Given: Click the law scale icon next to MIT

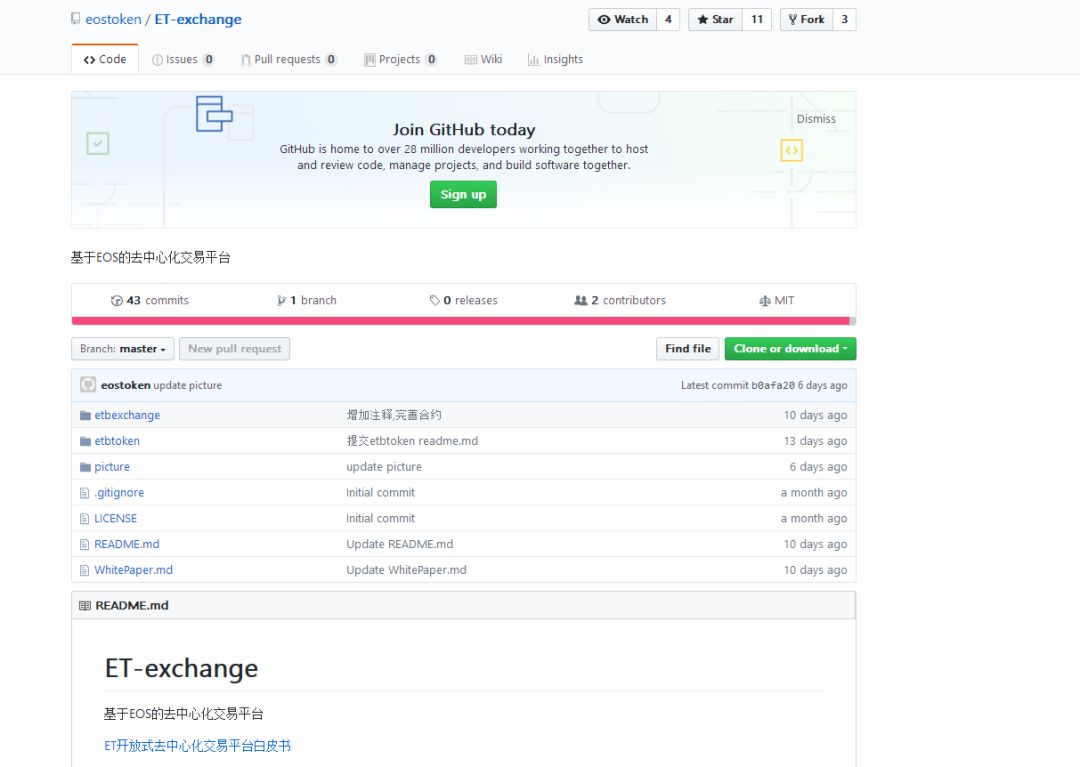Looking at the screenshot, I should pyautogui.click(x=765, y=301).
